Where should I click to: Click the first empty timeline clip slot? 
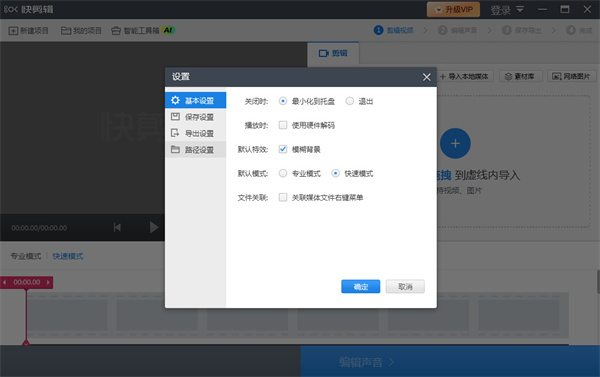(67, 315)
